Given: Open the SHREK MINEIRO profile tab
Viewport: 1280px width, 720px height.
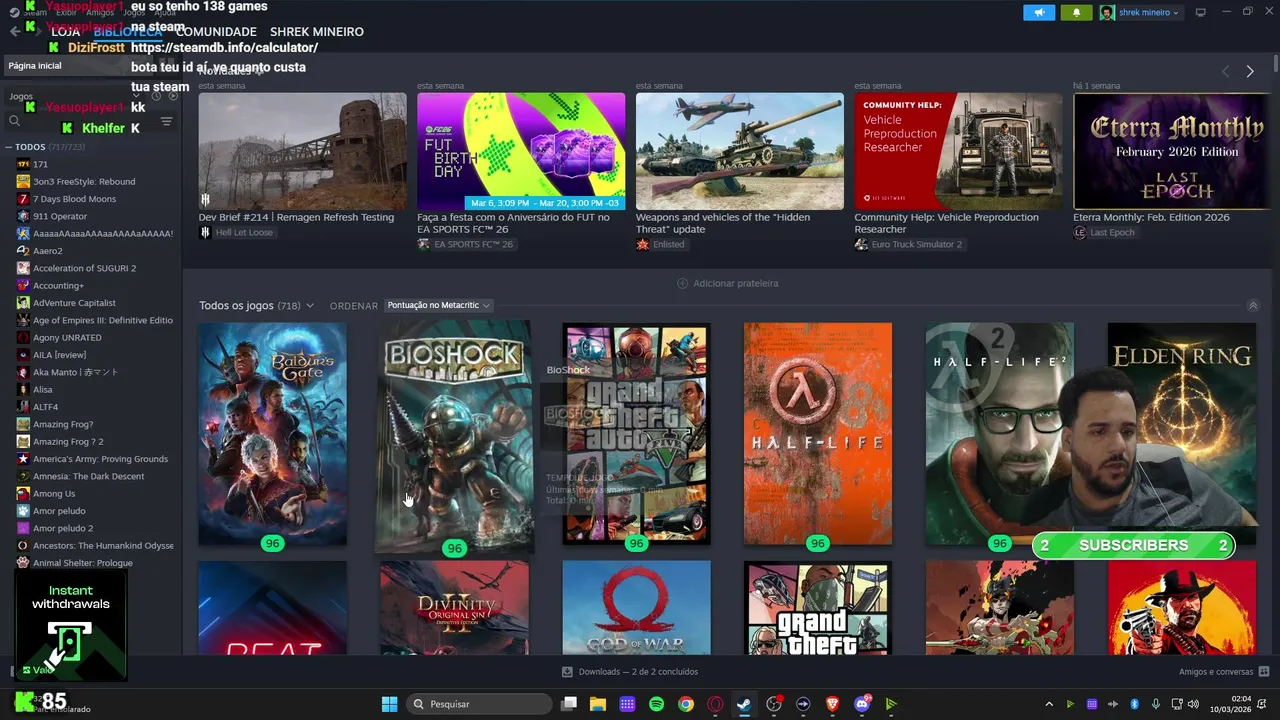Looking at the screenshot, I should 317,32.
